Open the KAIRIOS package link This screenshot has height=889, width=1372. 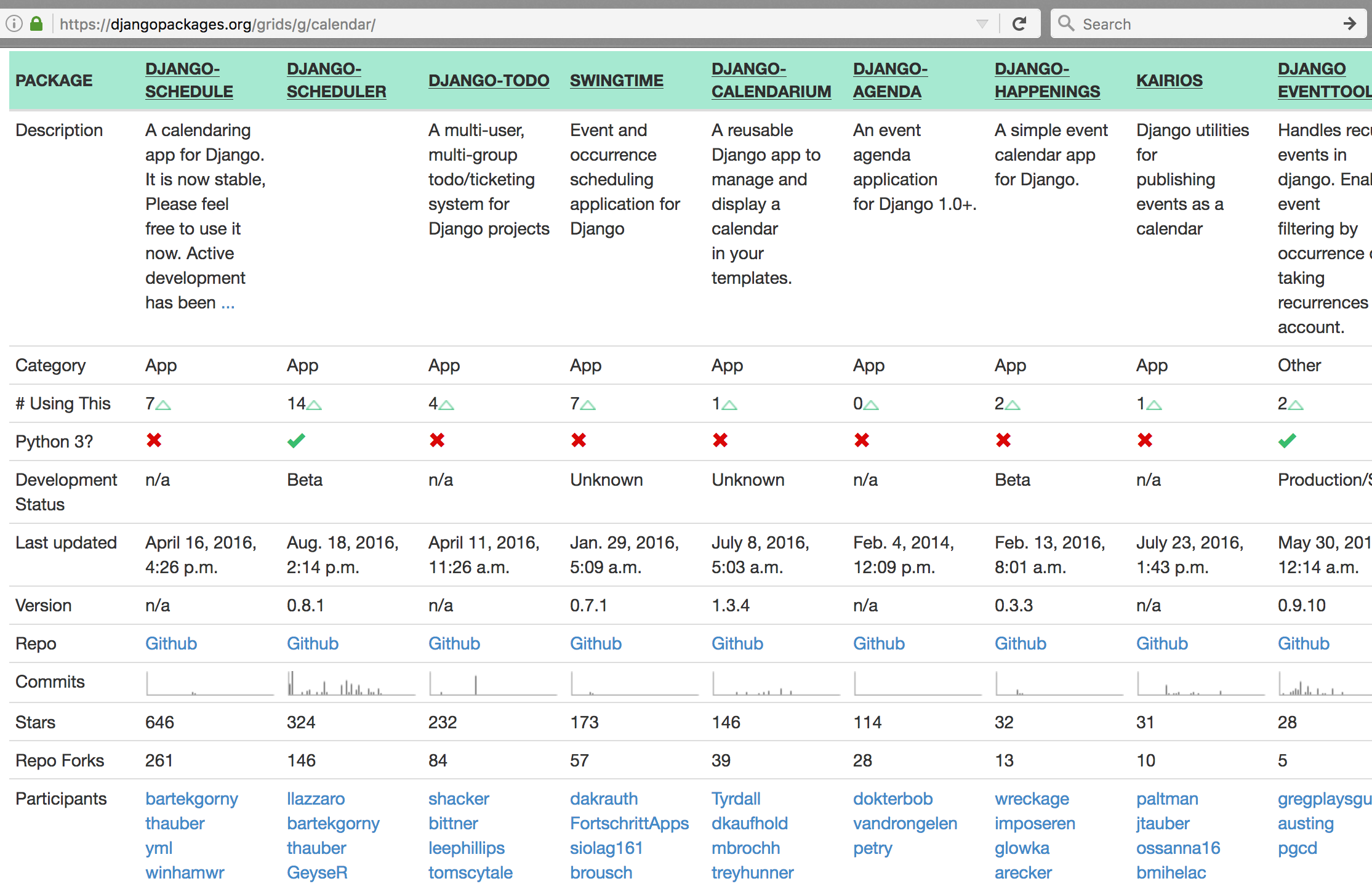(x=1169, y=81)
